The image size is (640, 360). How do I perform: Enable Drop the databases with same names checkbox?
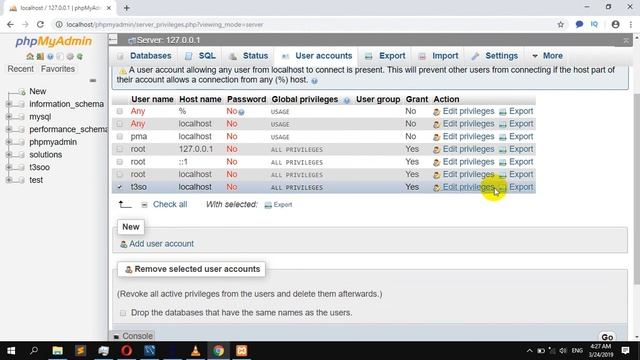(x=123, y=313)
